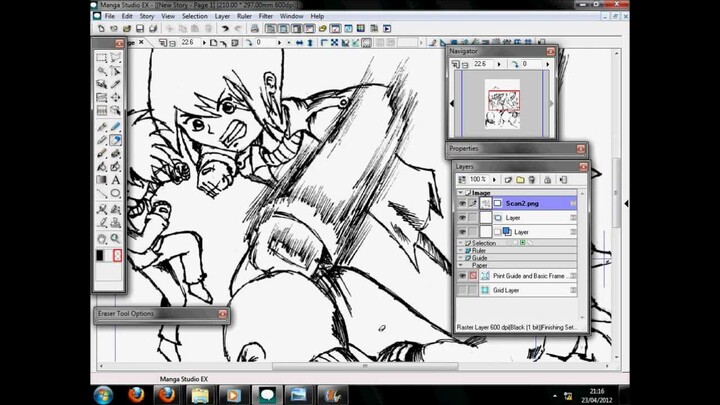Click the canvas horizontal scrollbar thumb
This screenshot has height=405, width=720.
365,366
